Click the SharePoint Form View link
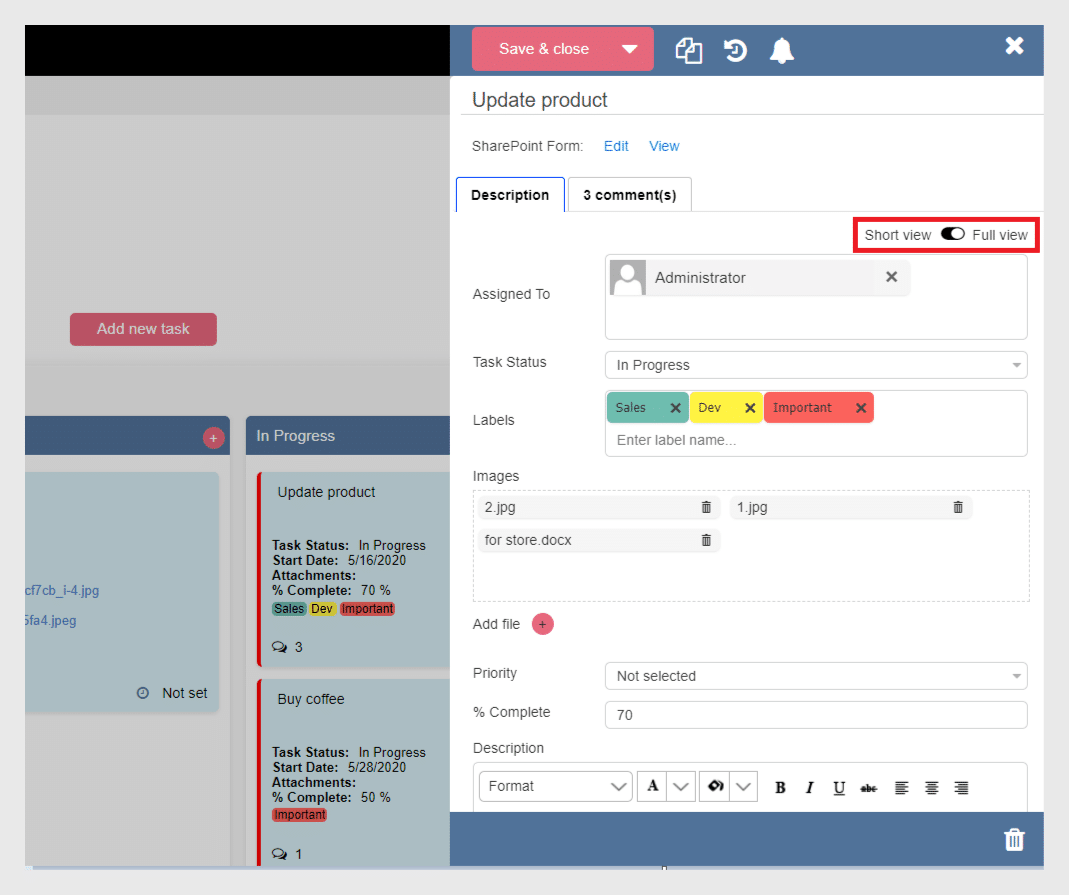 coord(663,146)
